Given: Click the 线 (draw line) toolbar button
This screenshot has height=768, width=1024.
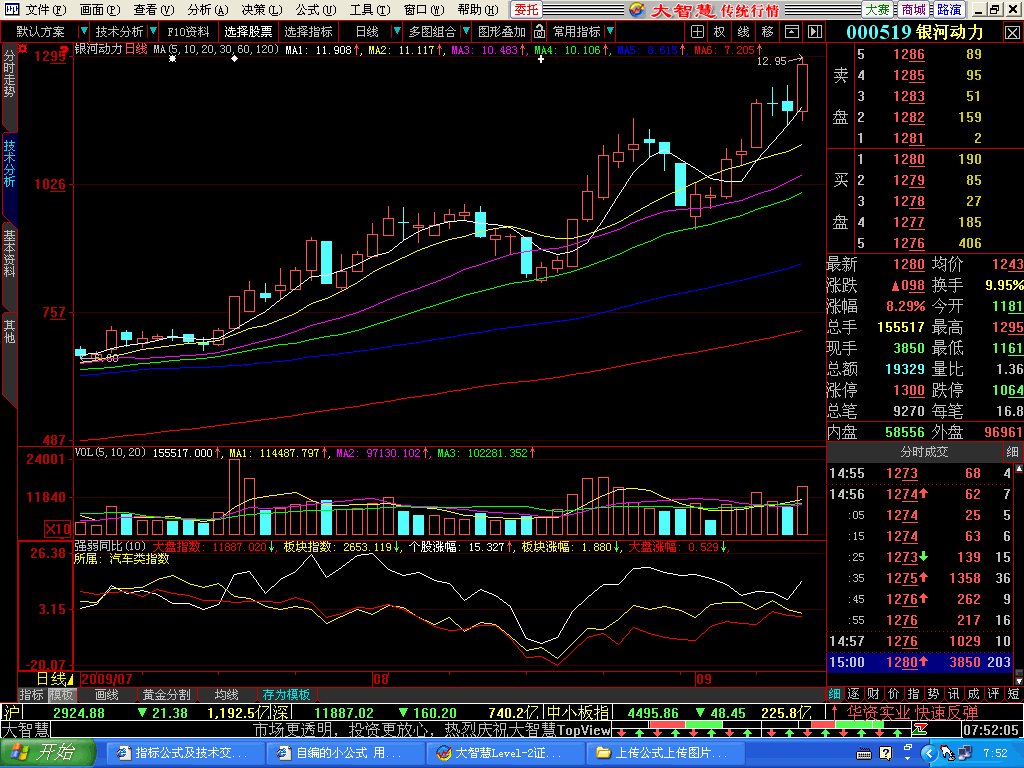Looking at the screenshot, I should point(743,31).
